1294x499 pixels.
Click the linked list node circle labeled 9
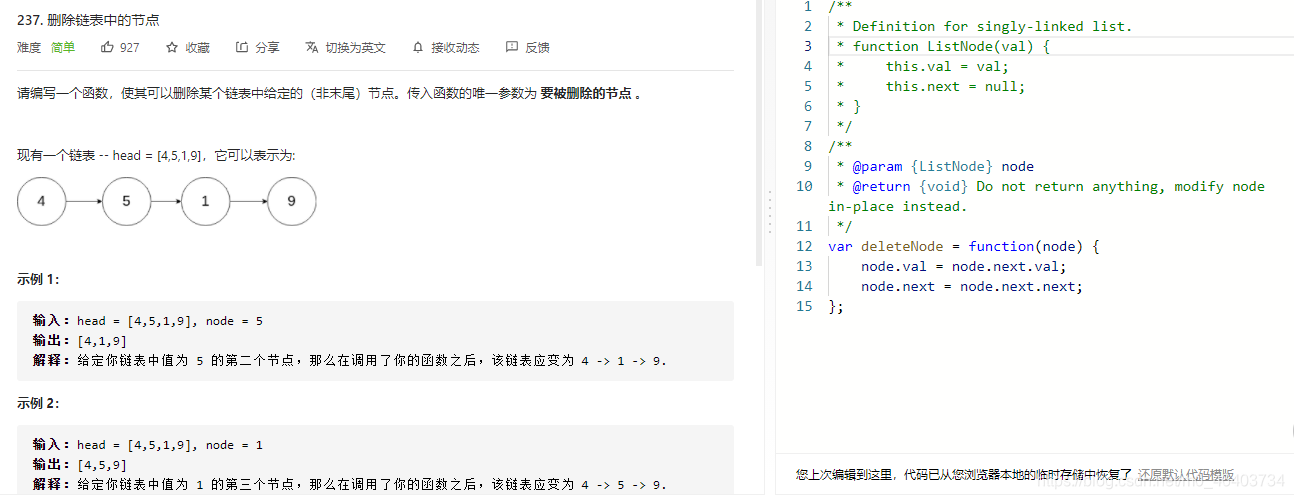pos(291,201)
